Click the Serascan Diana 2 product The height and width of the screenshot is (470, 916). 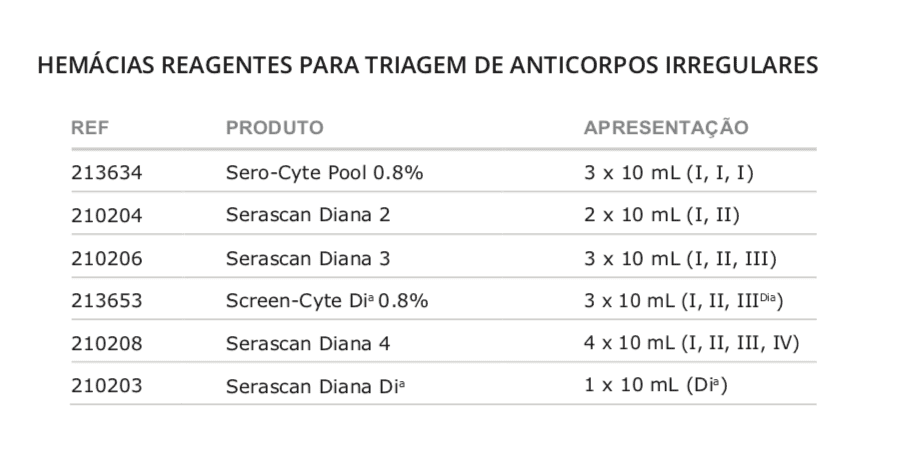click(308, 215)
